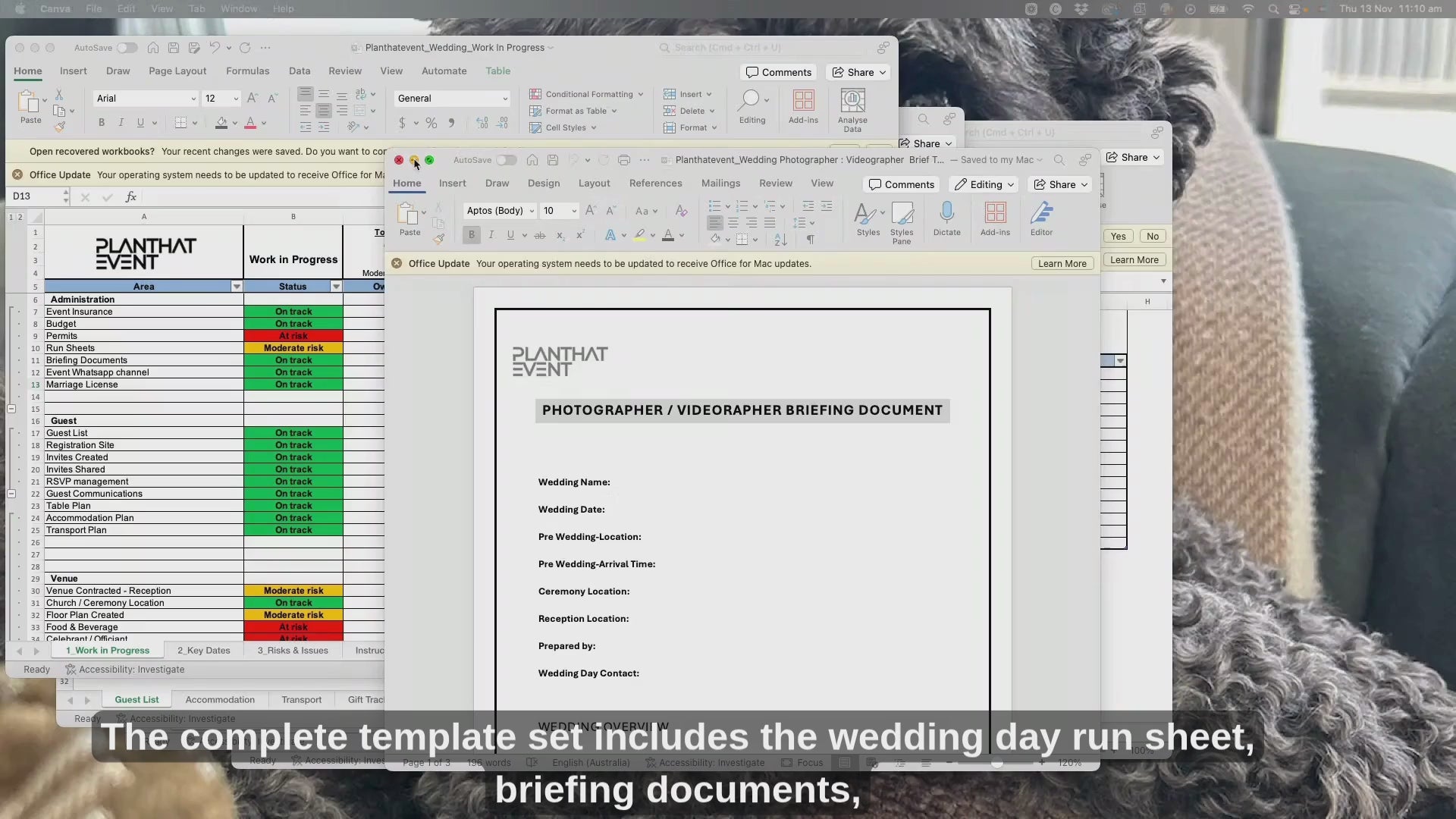This screenshot has width=1456, height=819.
Task: Apply italic formatting in Excel ribbon
Action: coord(121,123)
